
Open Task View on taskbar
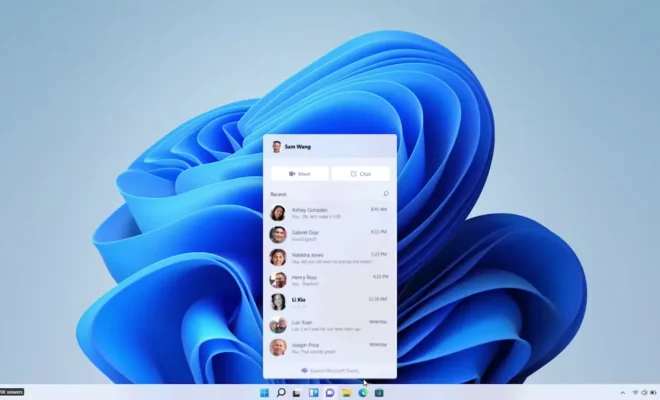297,393
